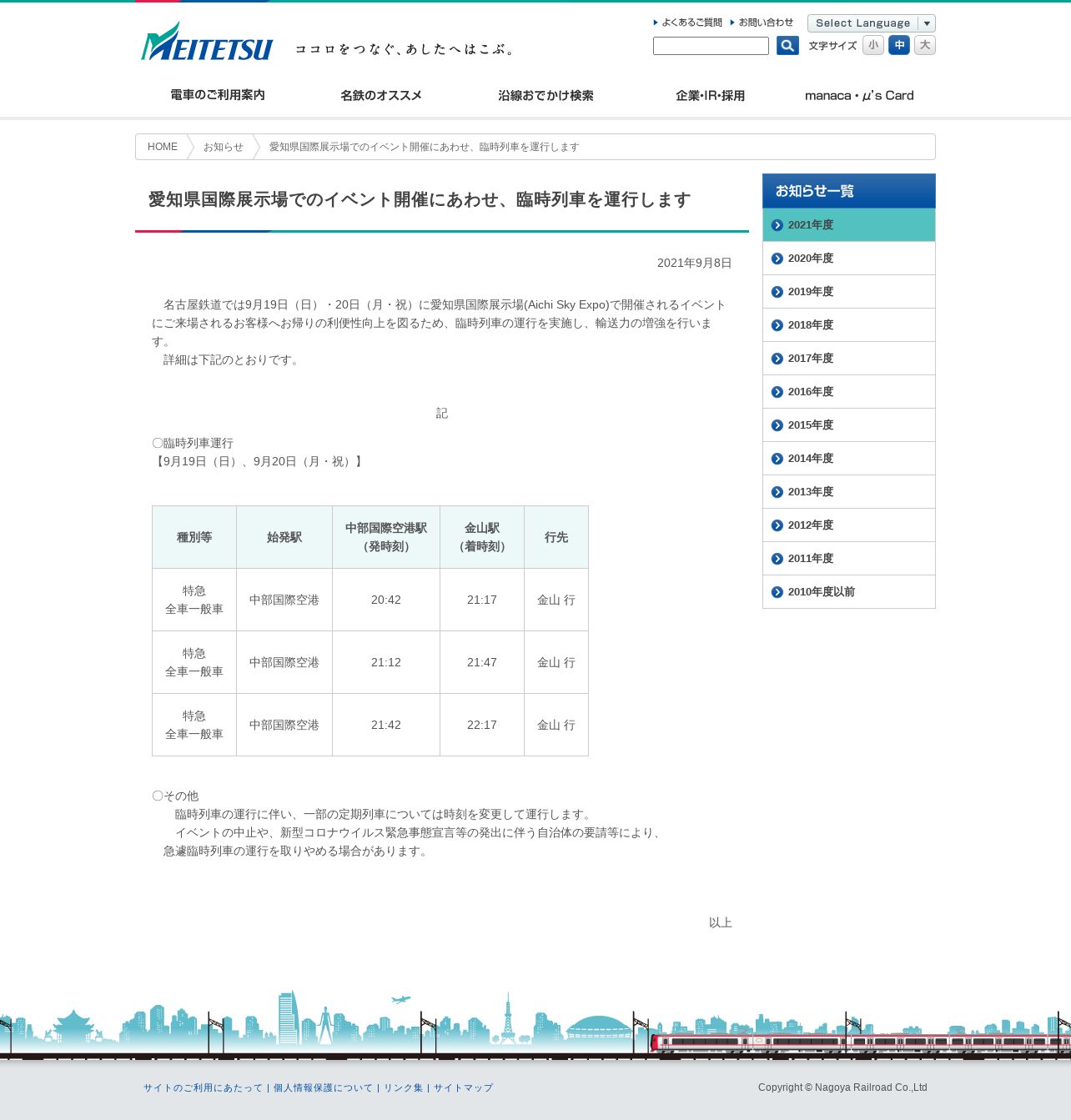1071x1120 pixels.
Task: Click arrival time 22:17 cell
Action: click(x=482, y=725)
